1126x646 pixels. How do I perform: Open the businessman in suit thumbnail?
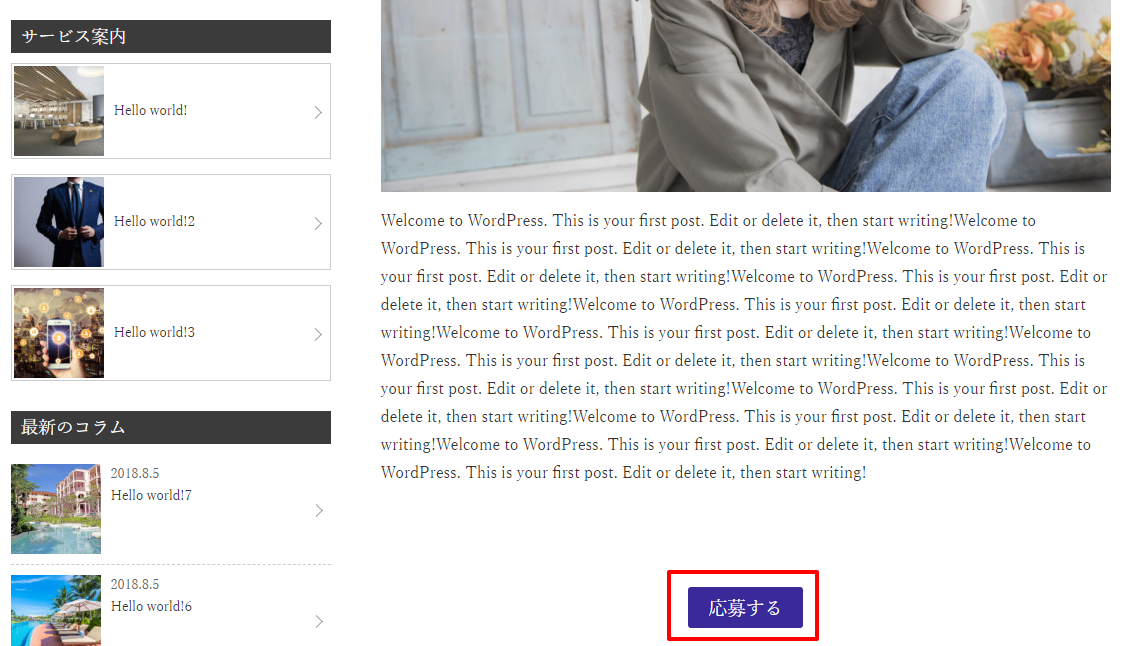(59, 223)
